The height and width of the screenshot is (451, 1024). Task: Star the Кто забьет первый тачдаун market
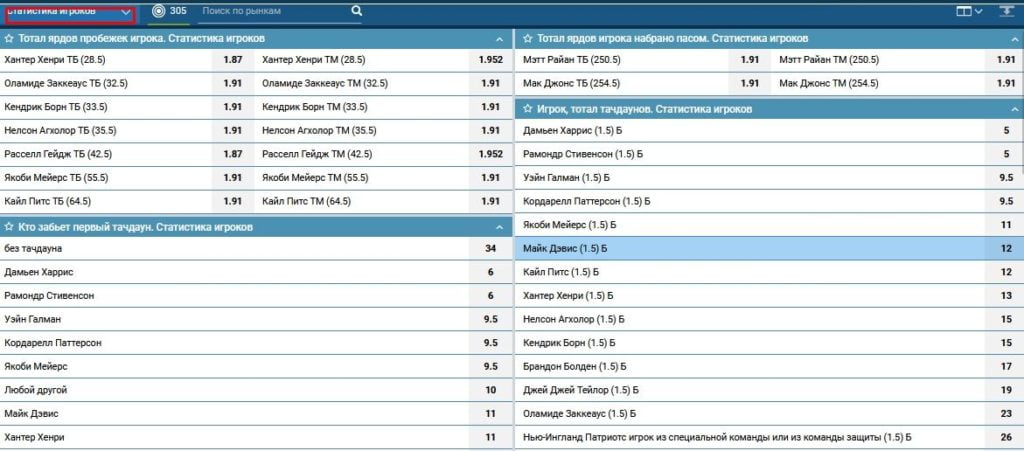9,227
